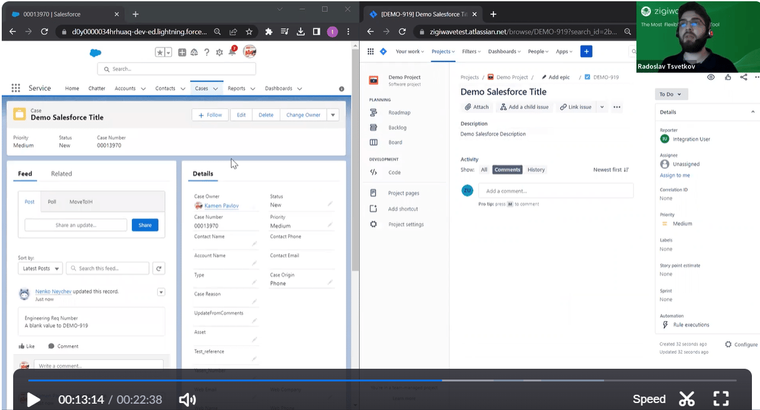760x410 pixels.
Task: Click in the Search this feed box
Action: point(107,268)
